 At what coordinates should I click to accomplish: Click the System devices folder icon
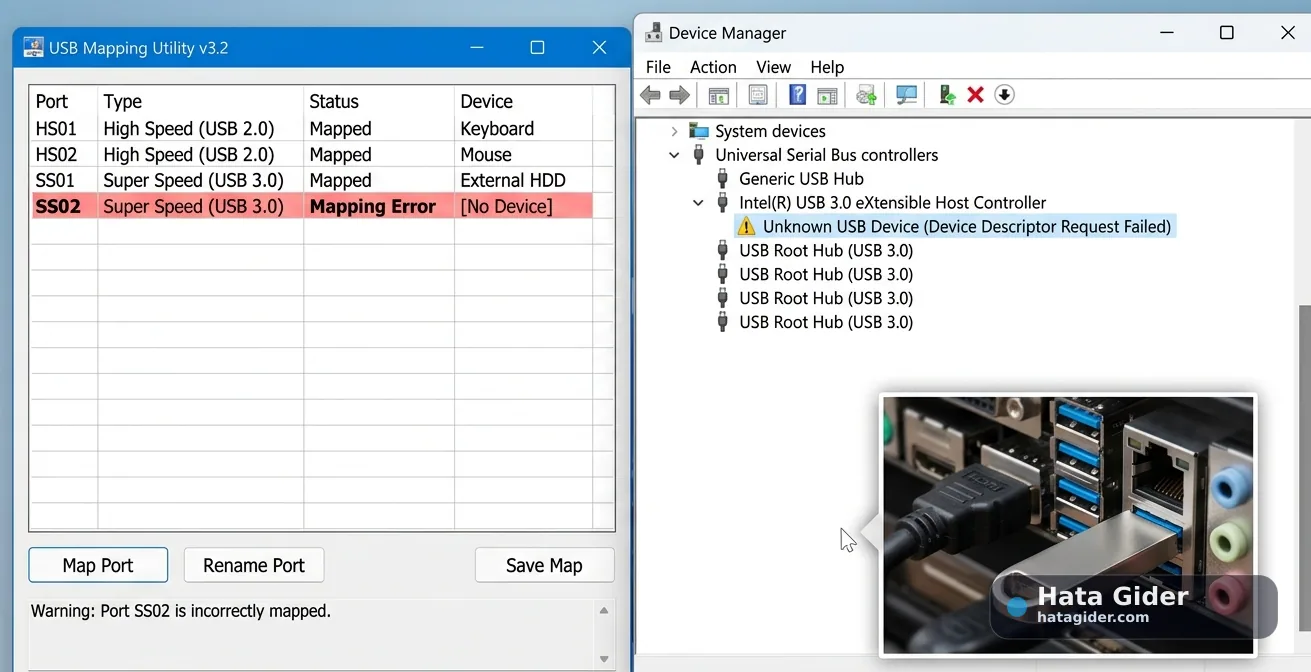tap(699, 131)
